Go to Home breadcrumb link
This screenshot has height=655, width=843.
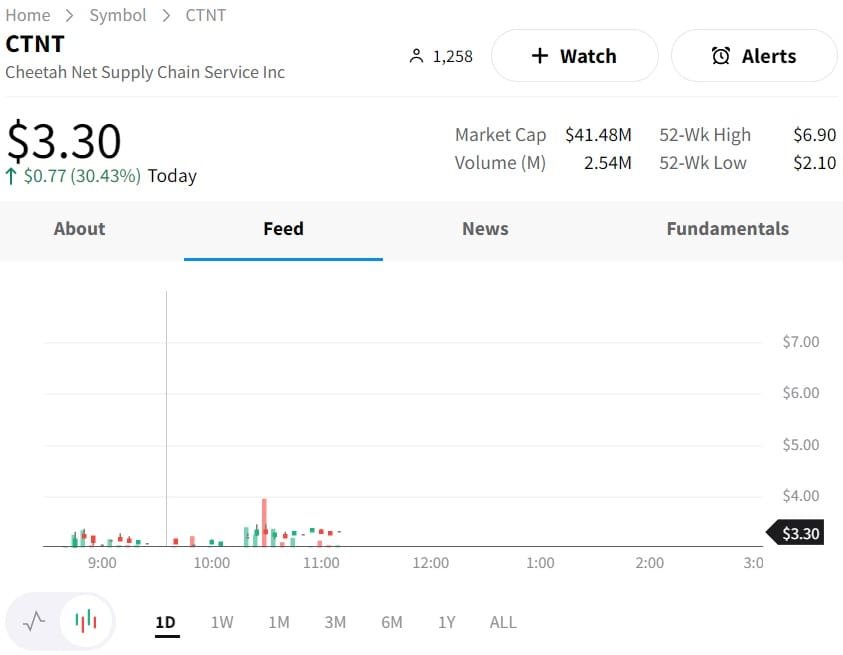[28, 15]
